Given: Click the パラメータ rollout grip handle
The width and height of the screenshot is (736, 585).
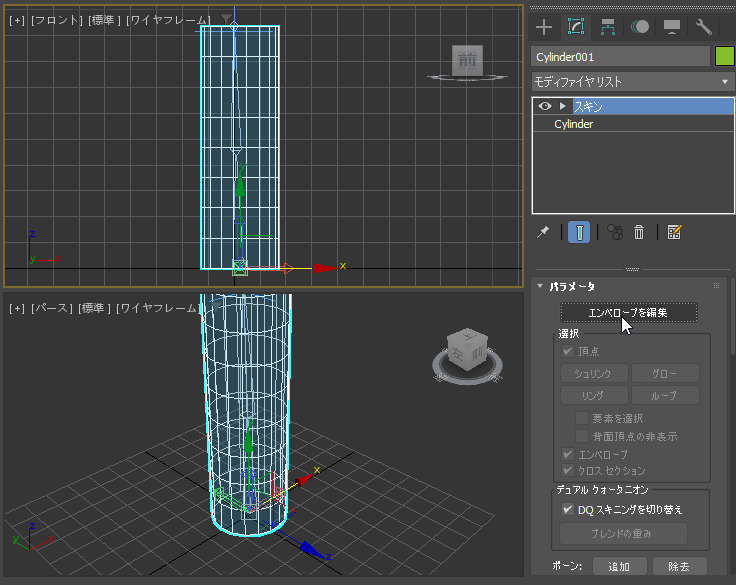Looking at the screenshot, I should tap(716, 285).
